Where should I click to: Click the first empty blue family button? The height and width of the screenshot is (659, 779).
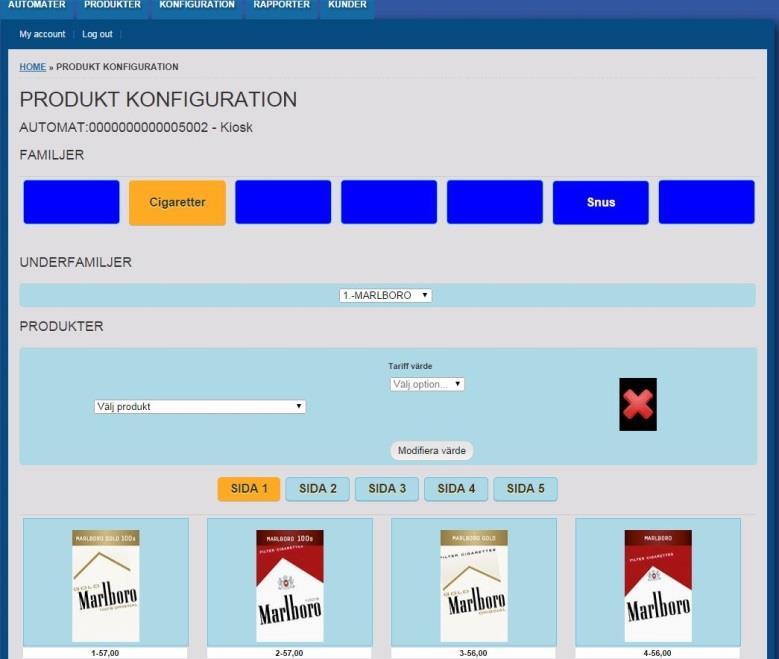click(72, 202)
